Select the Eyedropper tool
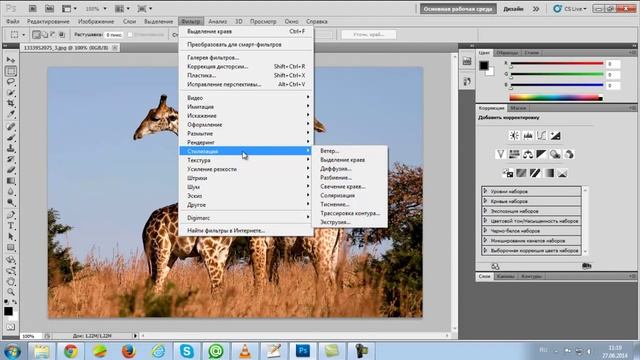 point(11,114)
